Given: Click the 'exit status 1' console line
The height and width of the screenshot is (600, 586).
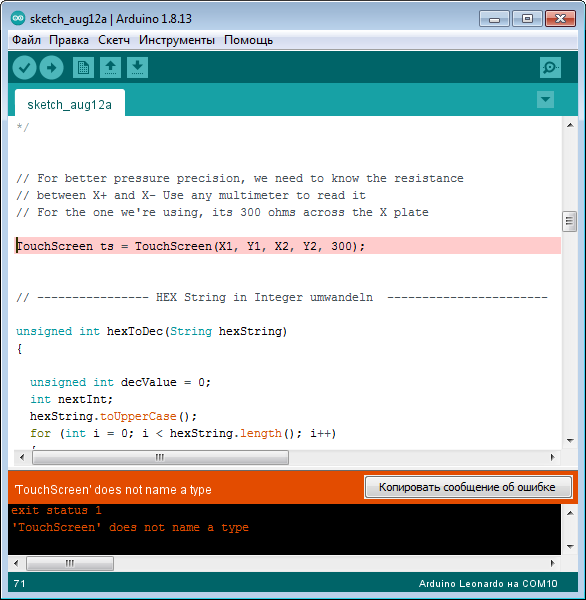Looking at the screenshot, I should (x=56, y=510).
